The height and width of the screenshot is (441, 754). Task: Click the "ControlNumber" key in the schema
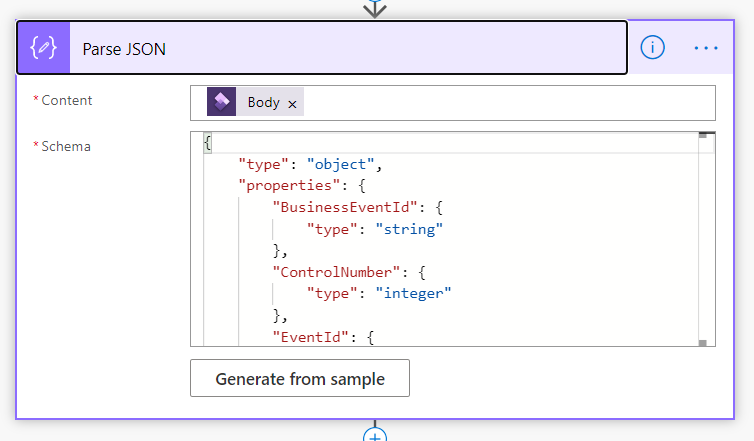pyautogui.click(x=336, y=272)
